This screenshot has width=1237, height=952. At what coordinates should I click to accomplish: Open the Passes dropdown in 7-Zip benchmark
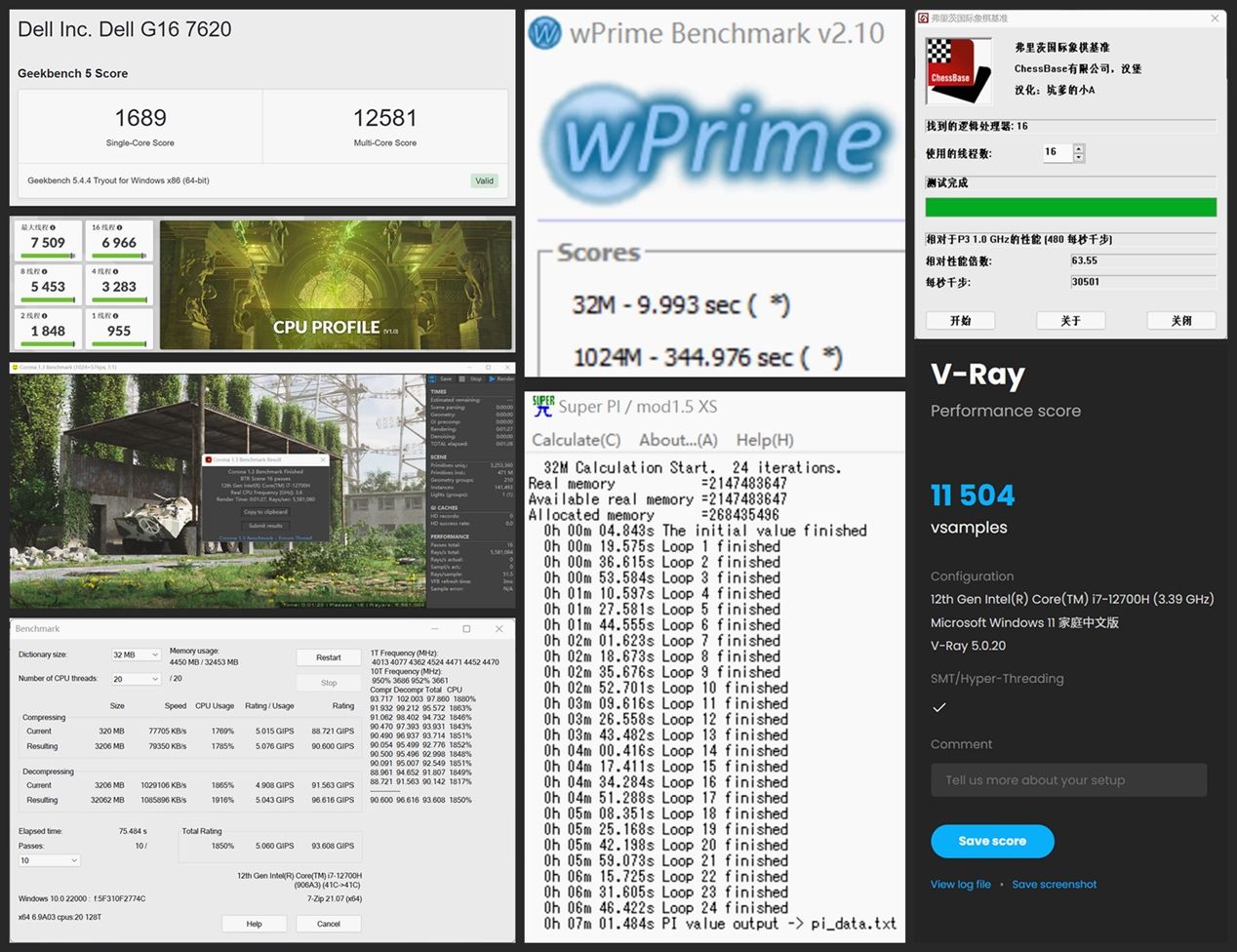pos(49,860)
